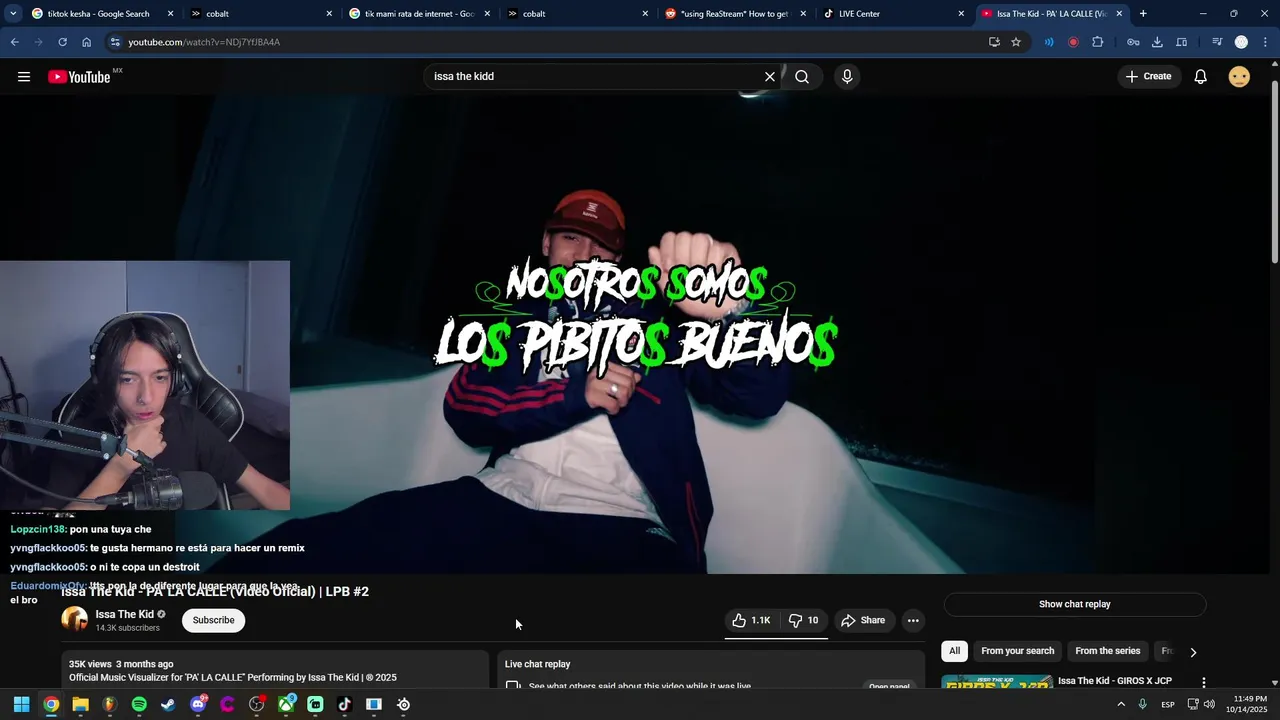Open media controls icon in toolbar
The height and width of the screenshot is (720, 1280).
pos(1217,42)
